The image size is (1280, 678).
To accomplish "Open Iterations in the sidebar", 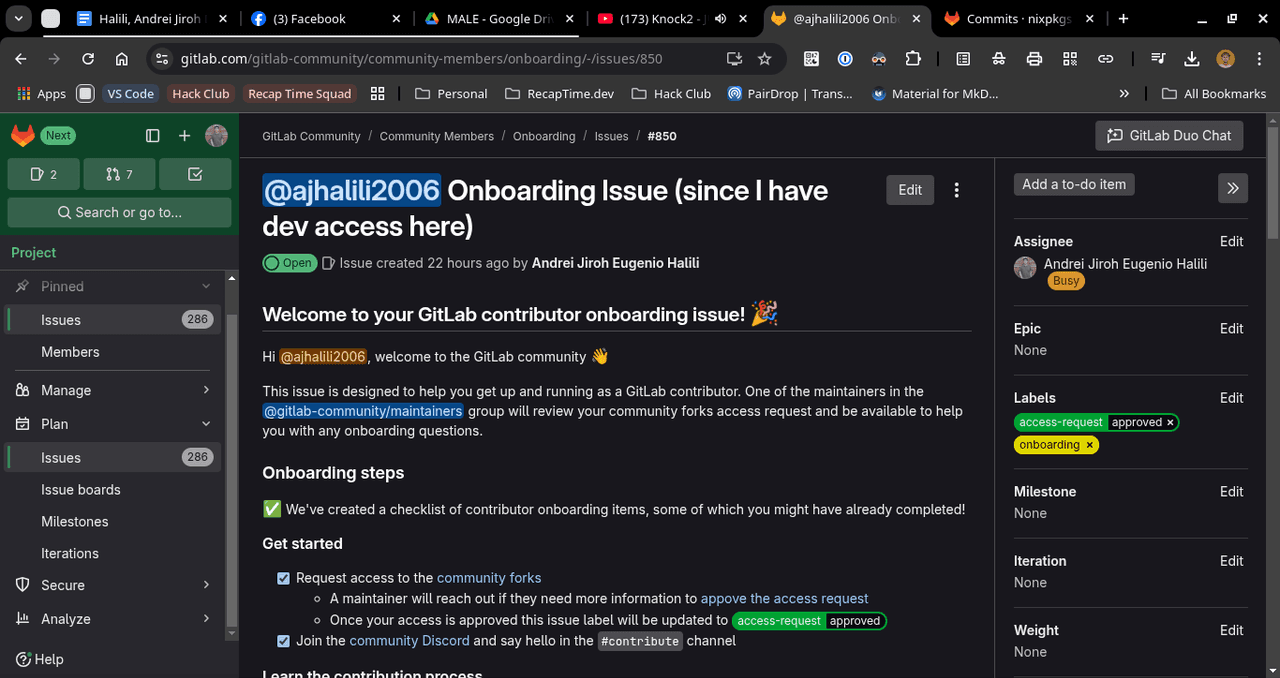I will point(114,553).
